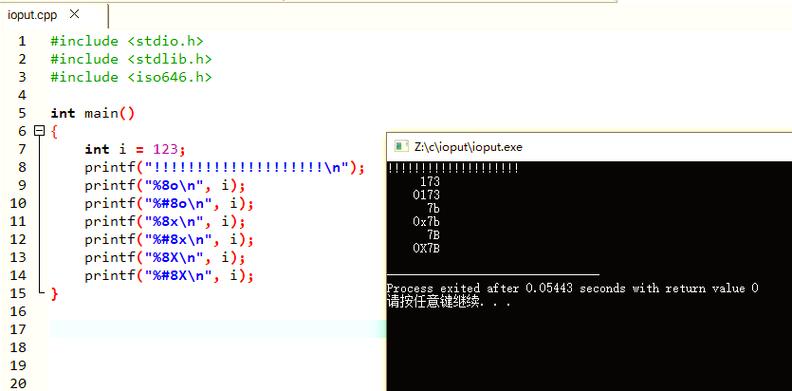The height and width of the screenshot is (391, 792).
Task: Click line number 4 in the gutter
Action: [22, 95]
